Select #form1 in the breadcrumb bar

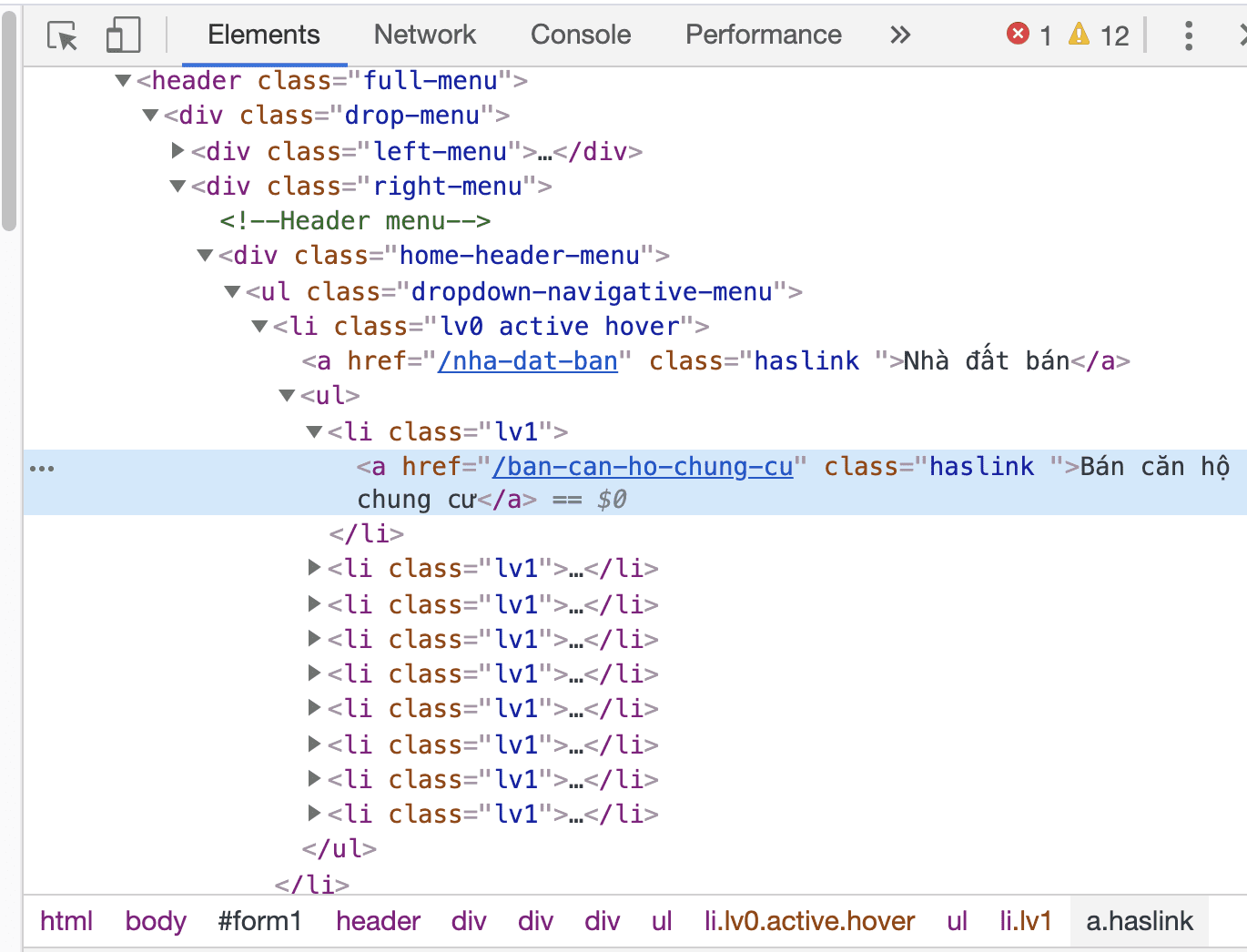coord(259,921)
